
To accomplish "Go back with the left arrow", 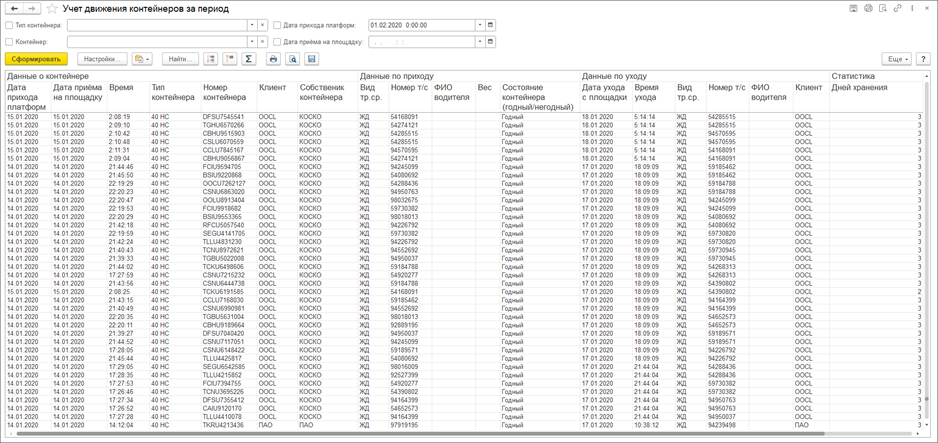I will [x=14, y=8].
